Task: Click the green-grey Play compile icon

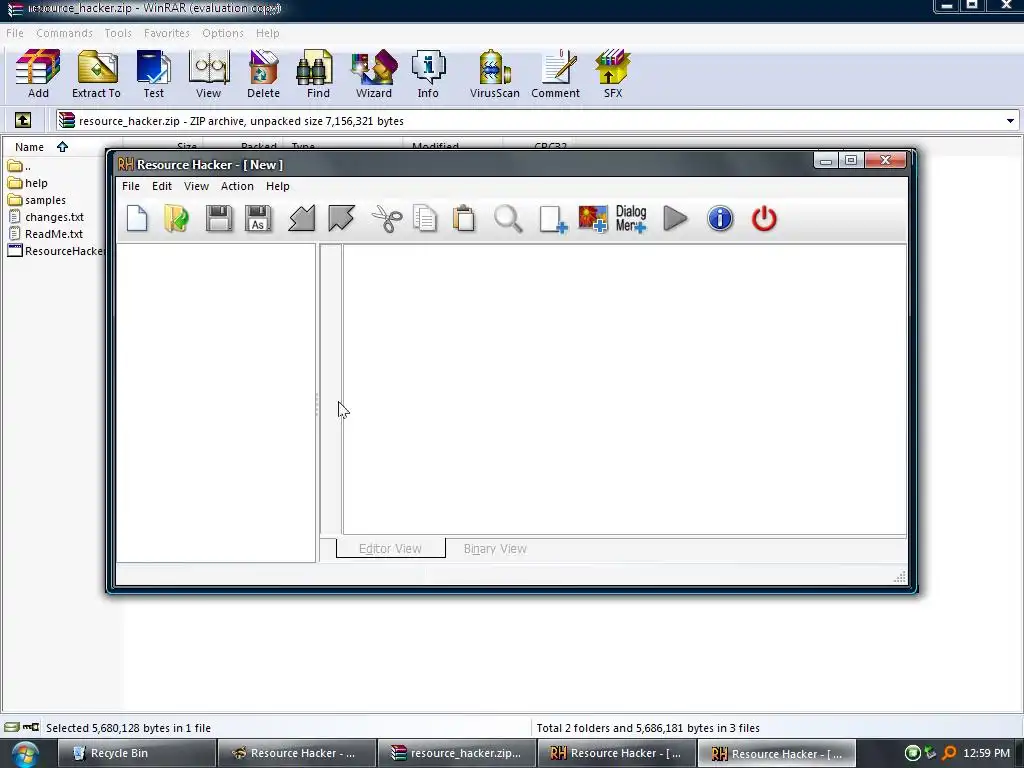Action: pyautogui.click(x=675, y=218)
